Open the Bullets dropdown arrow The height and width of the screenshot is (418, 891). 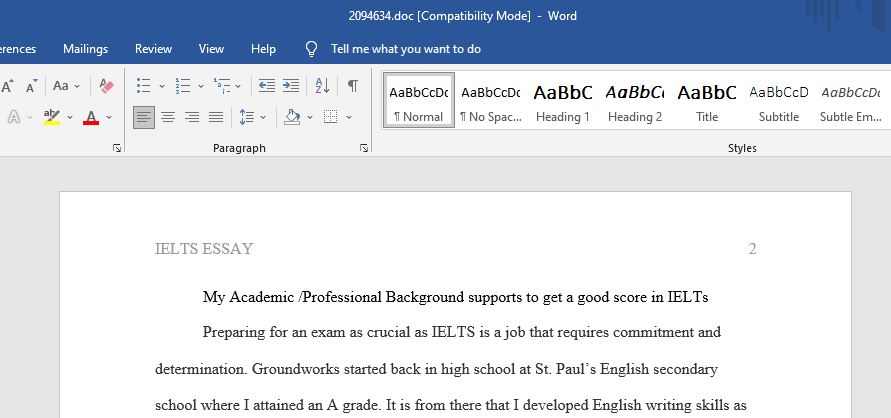click(161, 86)
